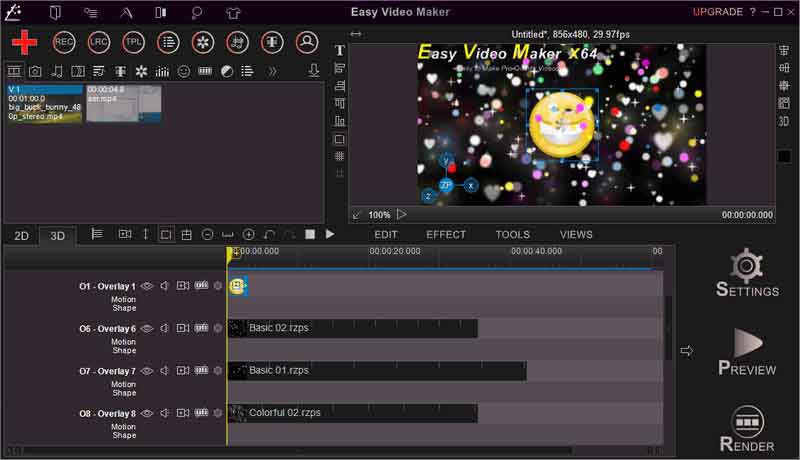Switch to the 3D tab
Viewport: 800px width, 460px height.
pyautogui.click(x=57, y=236)
